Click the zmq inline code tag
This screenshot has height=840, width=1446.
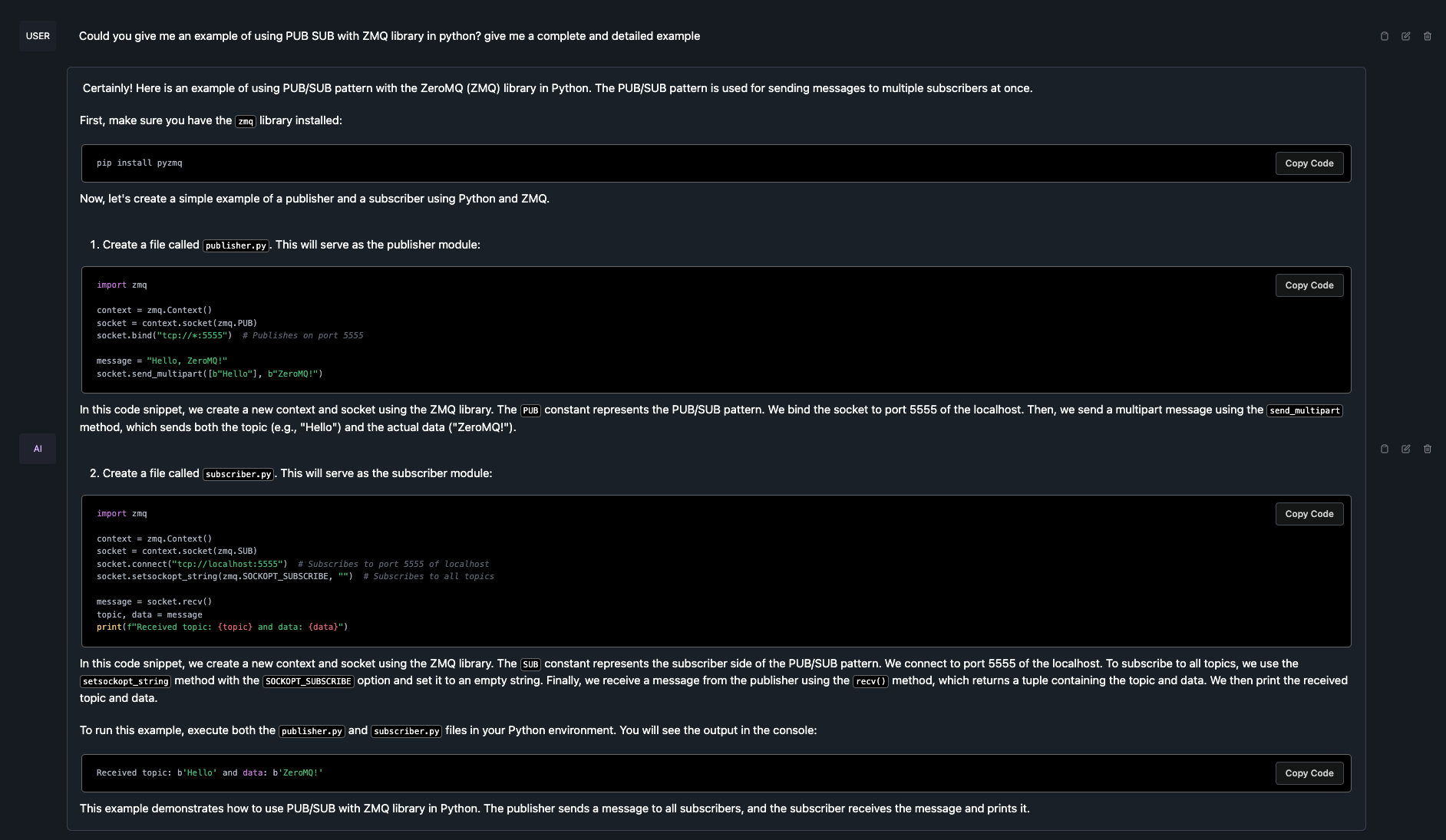[246, 121]
